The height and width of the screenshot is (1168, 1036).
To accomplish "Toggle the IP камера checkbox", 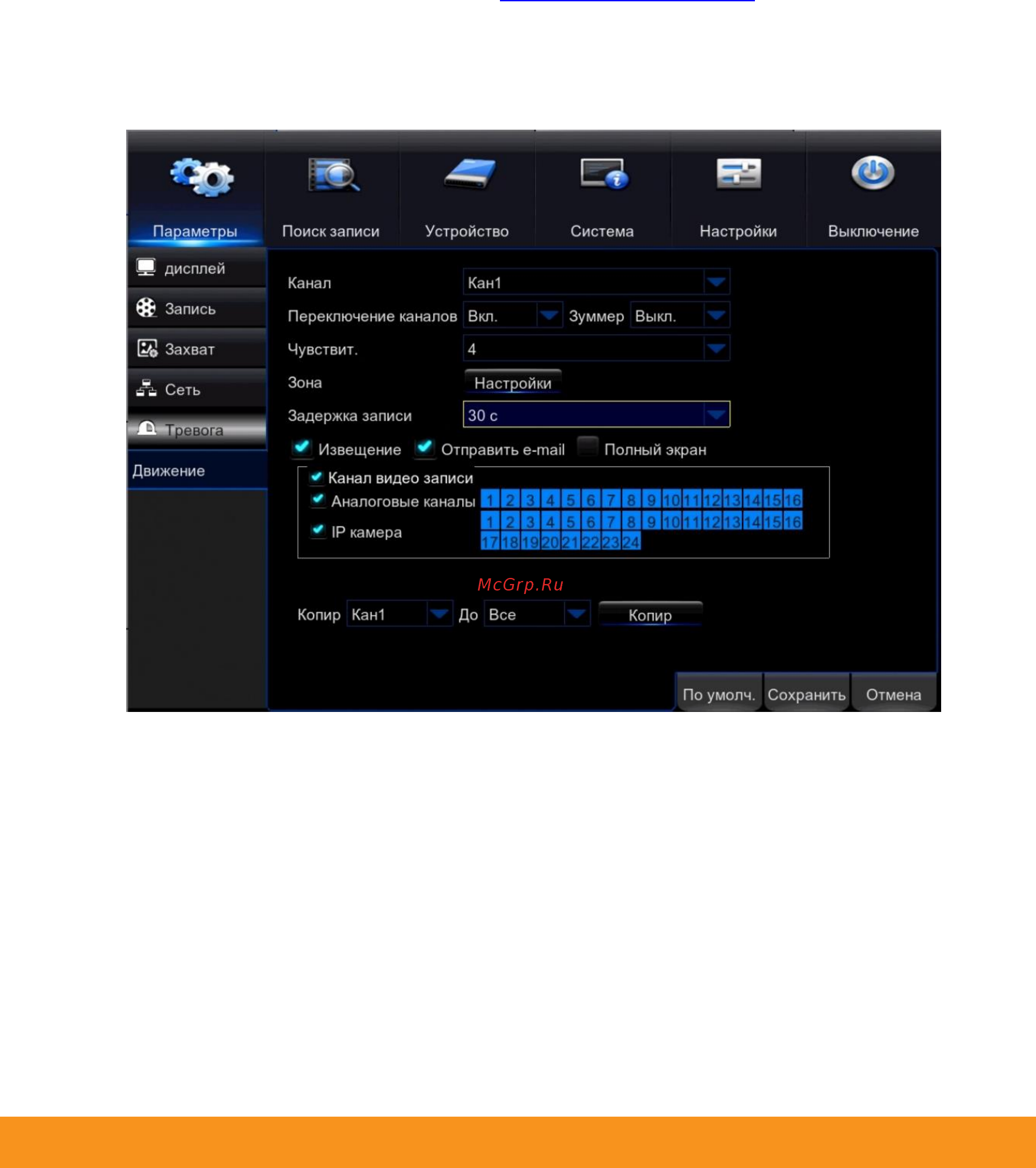I will pos(319,530).
